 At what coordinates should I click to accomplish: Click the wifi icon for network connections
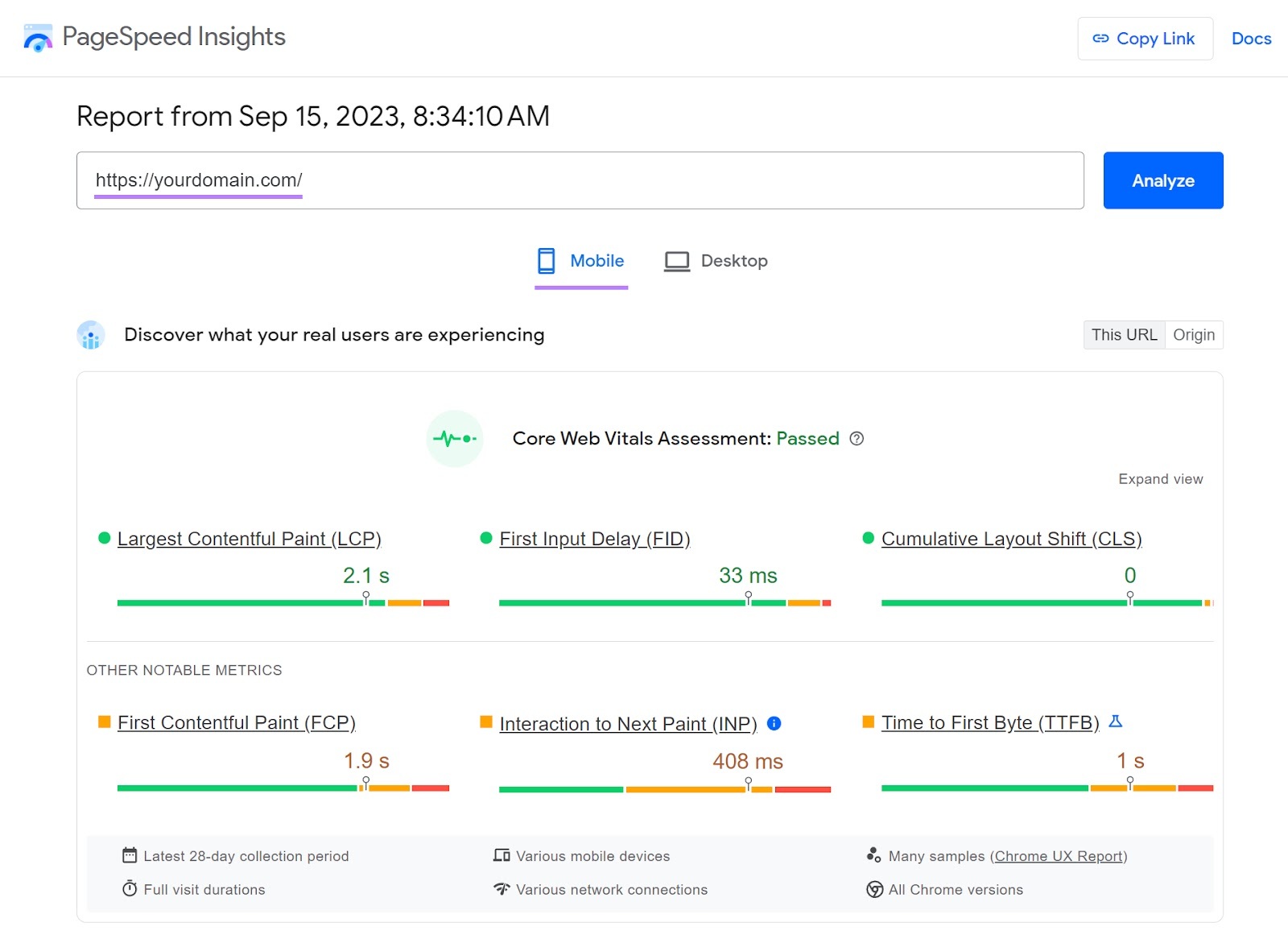tap(502, 889)
